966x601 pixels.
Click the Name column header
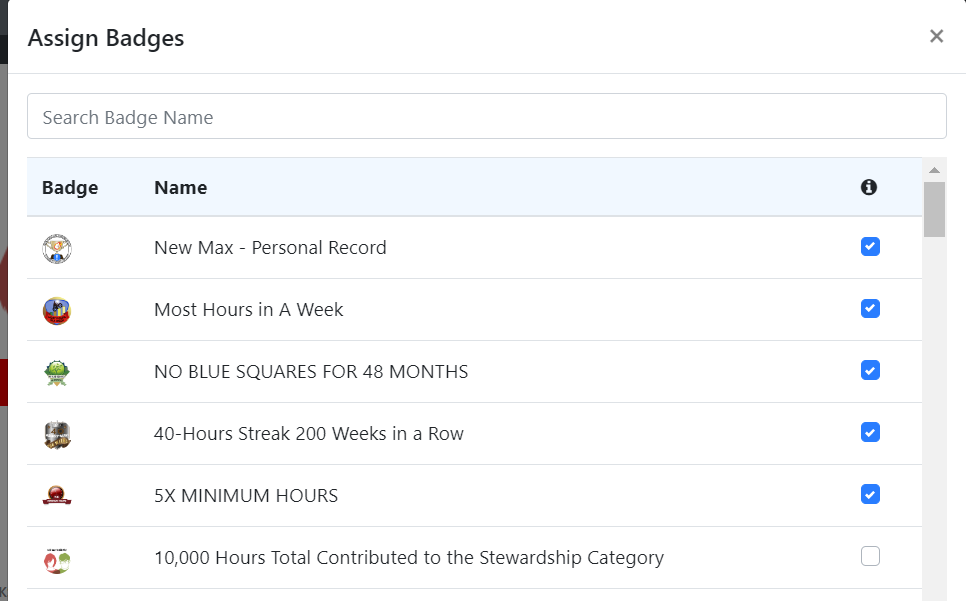(181, 187)
